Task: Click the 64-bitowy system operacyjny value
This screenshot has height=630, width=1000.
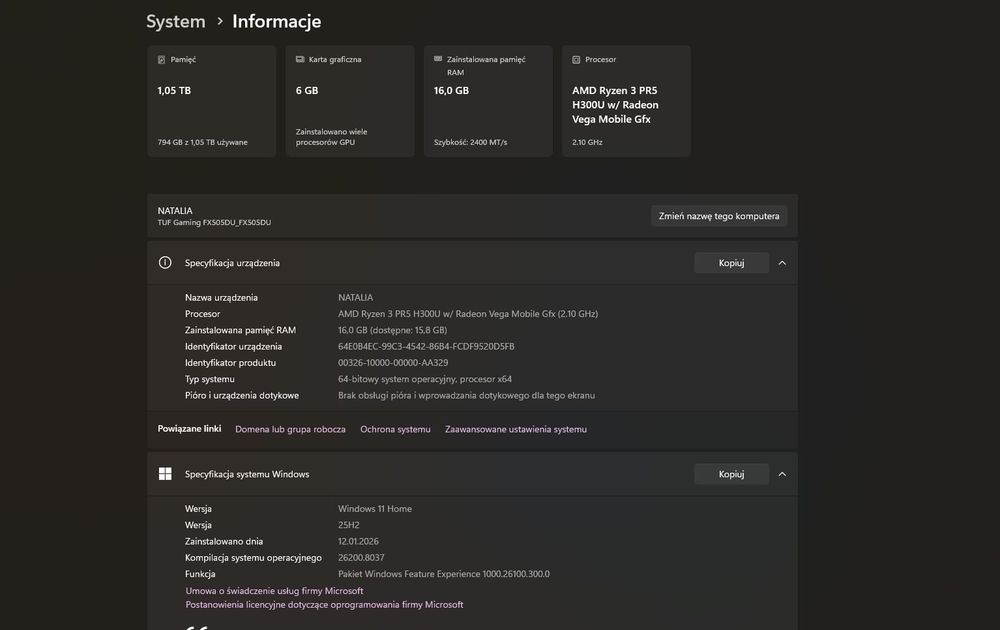Action: point(425,379)
